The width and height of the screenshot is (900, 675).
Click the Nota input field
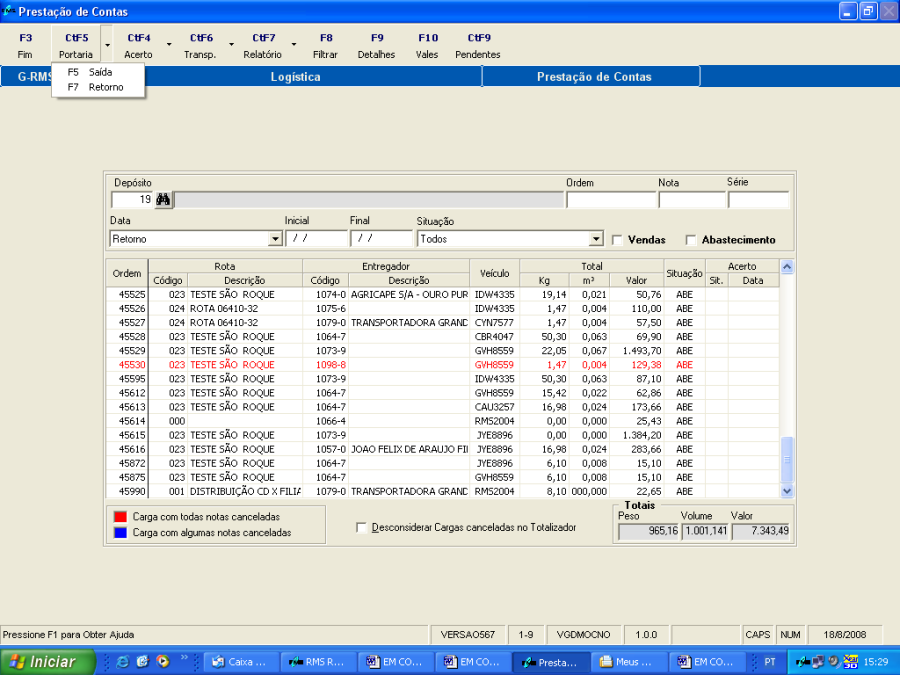[692, 199]
